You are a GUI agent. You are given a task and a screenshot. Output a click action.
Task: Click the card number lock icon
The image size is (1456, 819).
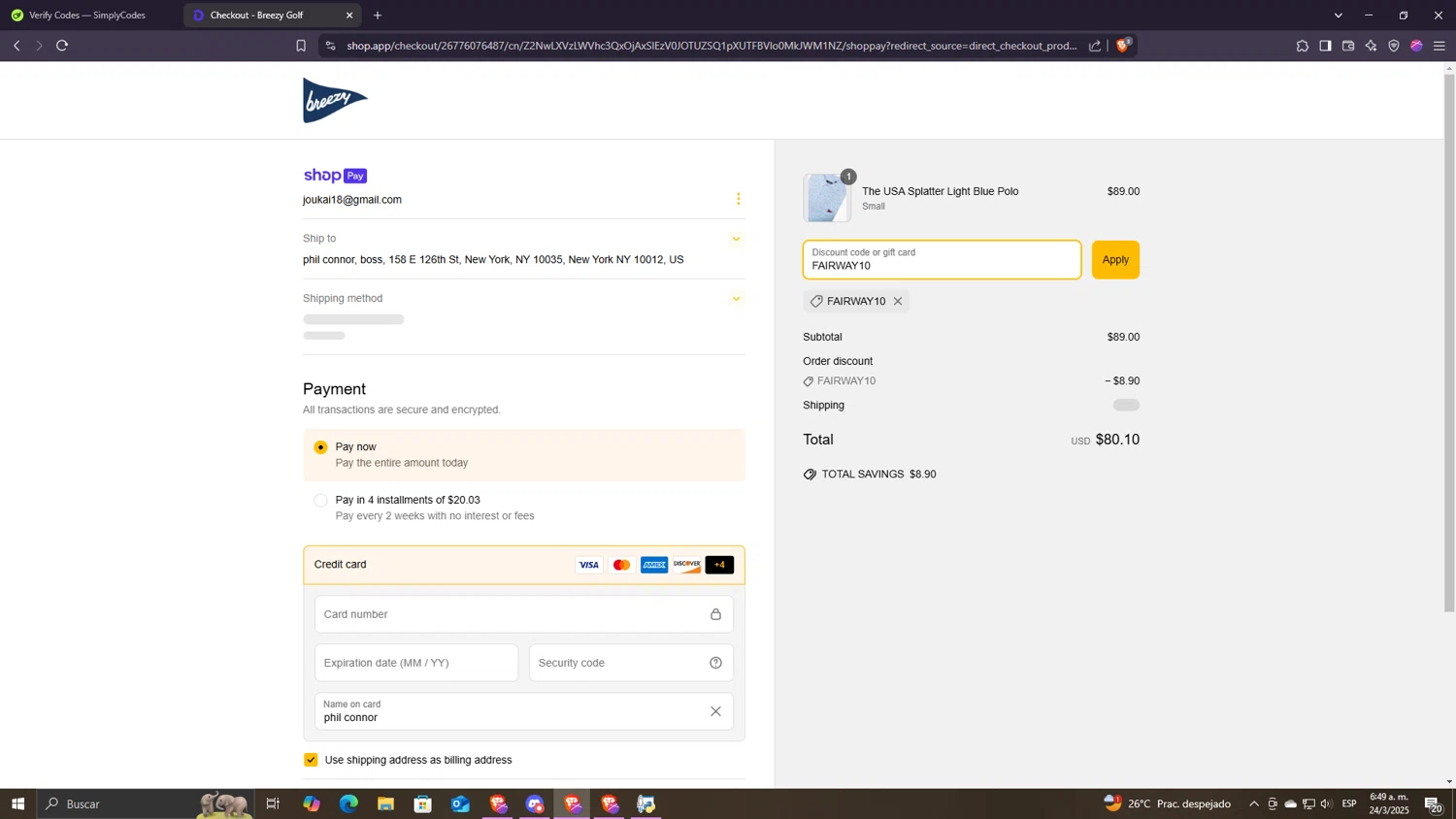click(715, 614)
